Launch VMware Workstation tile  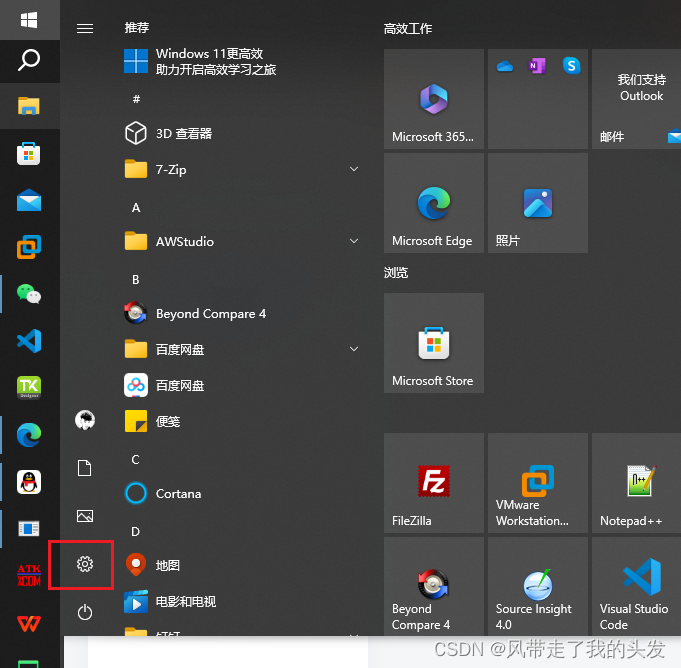click(x=538, y=483)
